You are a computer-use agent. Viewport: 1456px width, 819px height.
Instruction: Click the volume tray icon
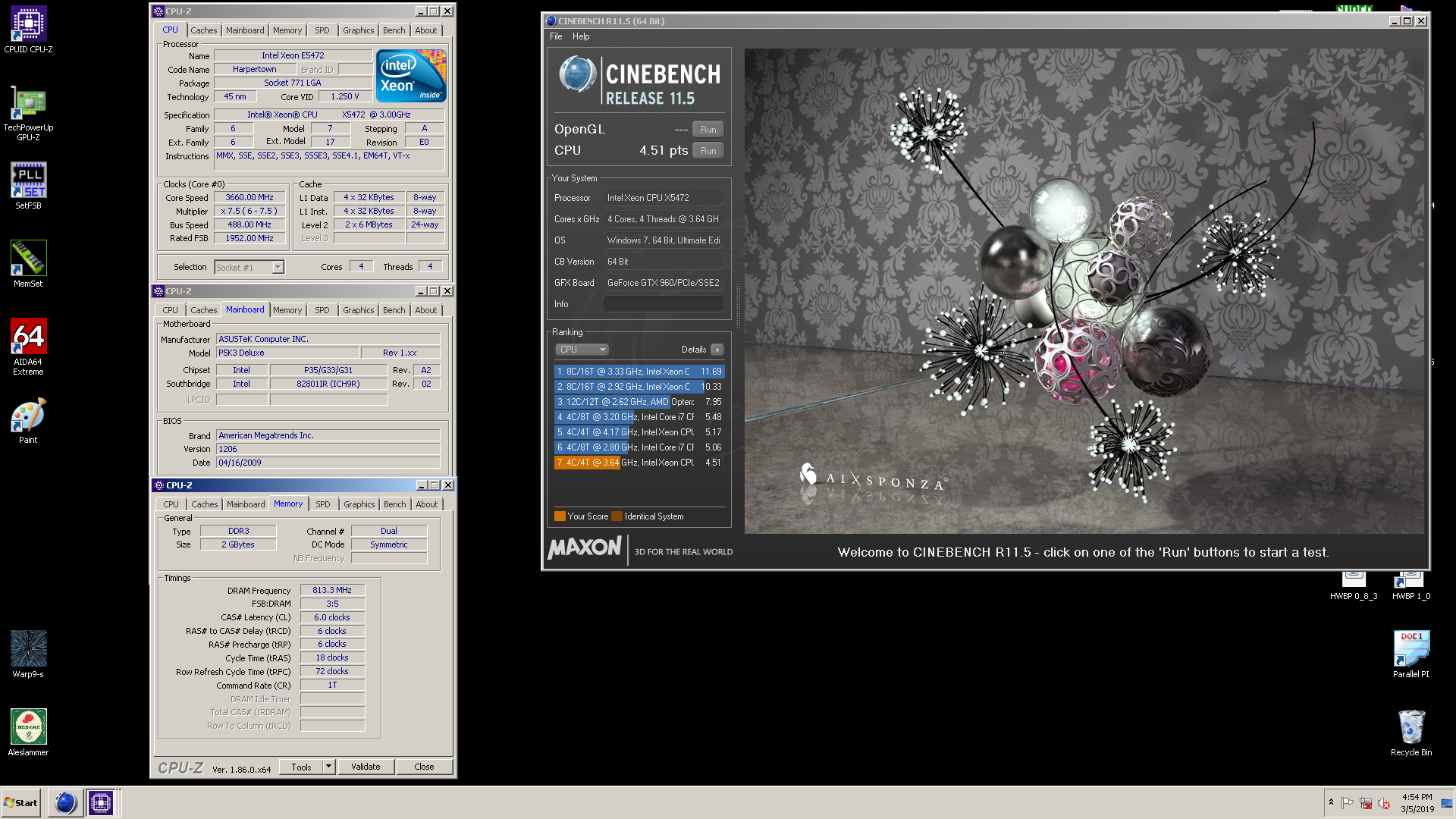[x=1384, y=803]
